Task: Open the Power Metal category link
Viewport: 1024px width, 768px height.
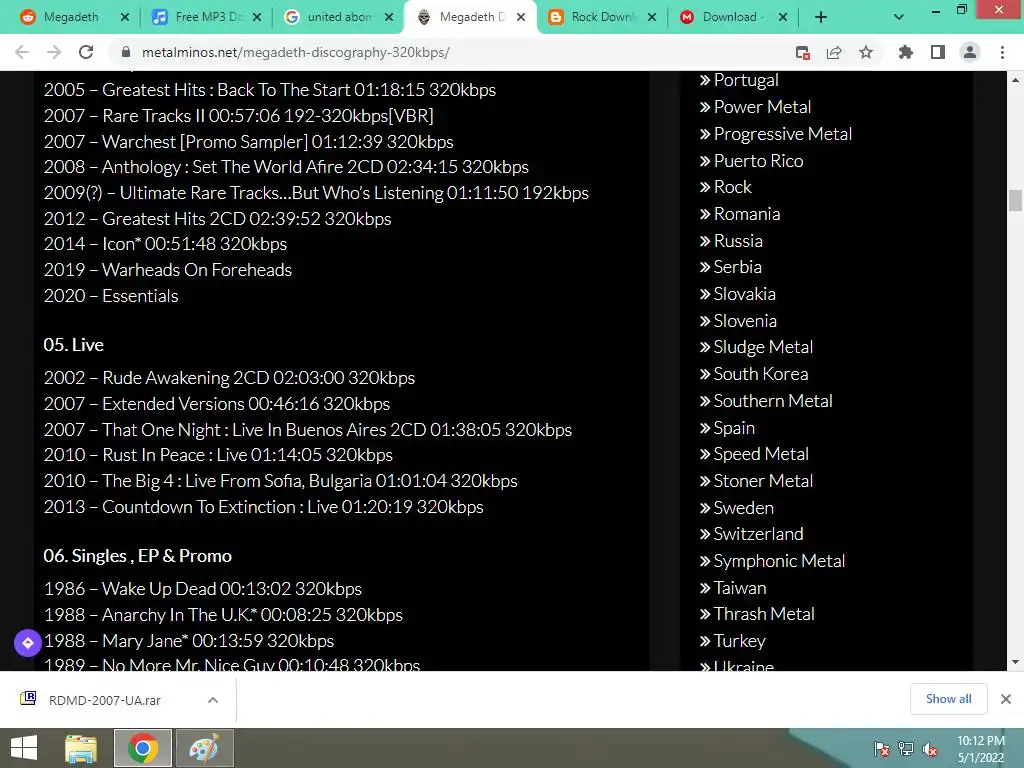Action: (762, 106)
